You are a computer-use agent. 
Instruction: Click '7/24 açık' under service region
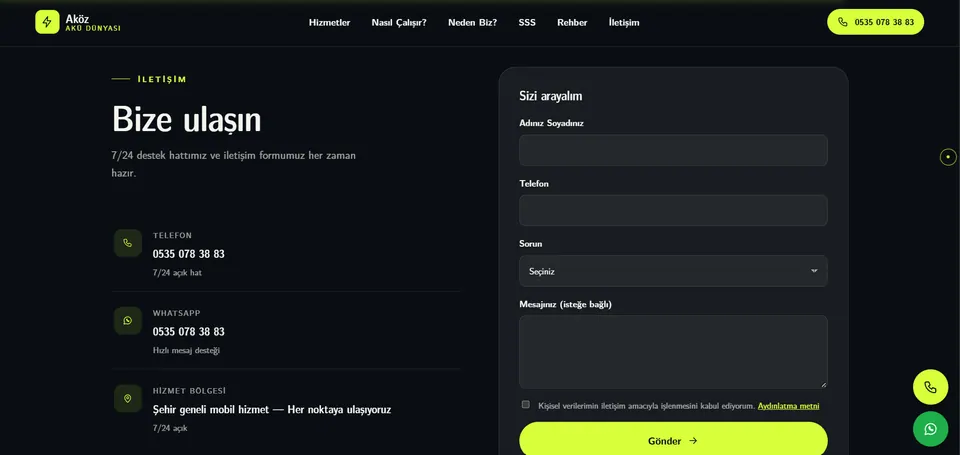point(170,428)
